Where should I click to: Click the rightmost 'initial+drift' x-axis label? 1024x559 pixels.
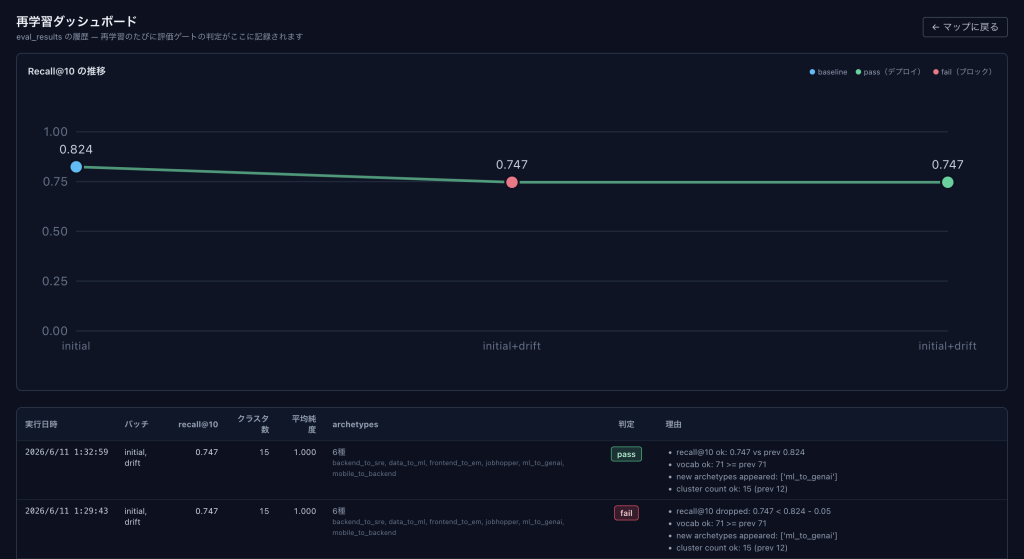(947, 346)
